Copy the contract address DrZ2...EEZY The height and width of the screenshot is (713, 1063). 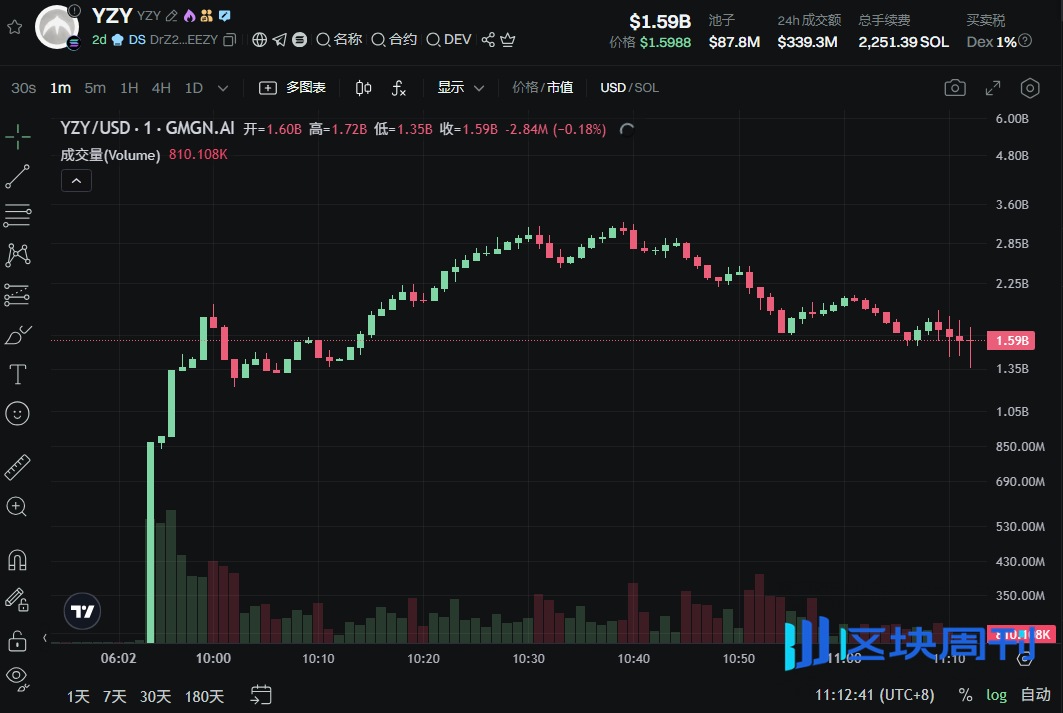click(x=230, y=40)
